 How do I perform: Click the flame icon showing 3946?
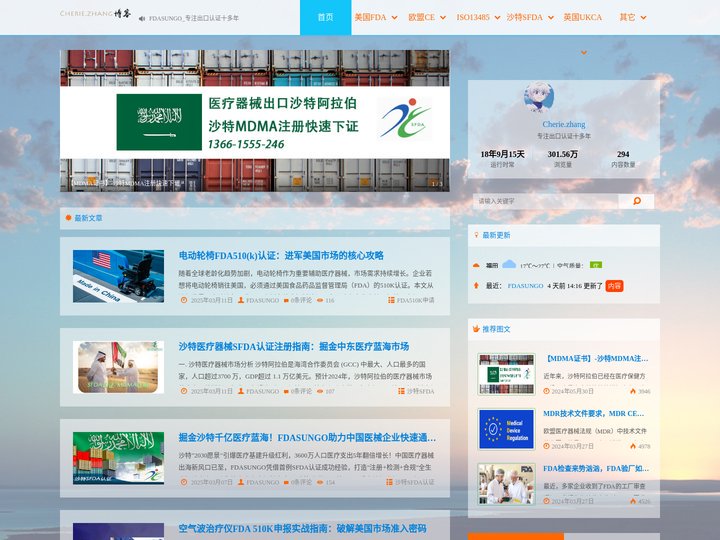pos(633,391)
